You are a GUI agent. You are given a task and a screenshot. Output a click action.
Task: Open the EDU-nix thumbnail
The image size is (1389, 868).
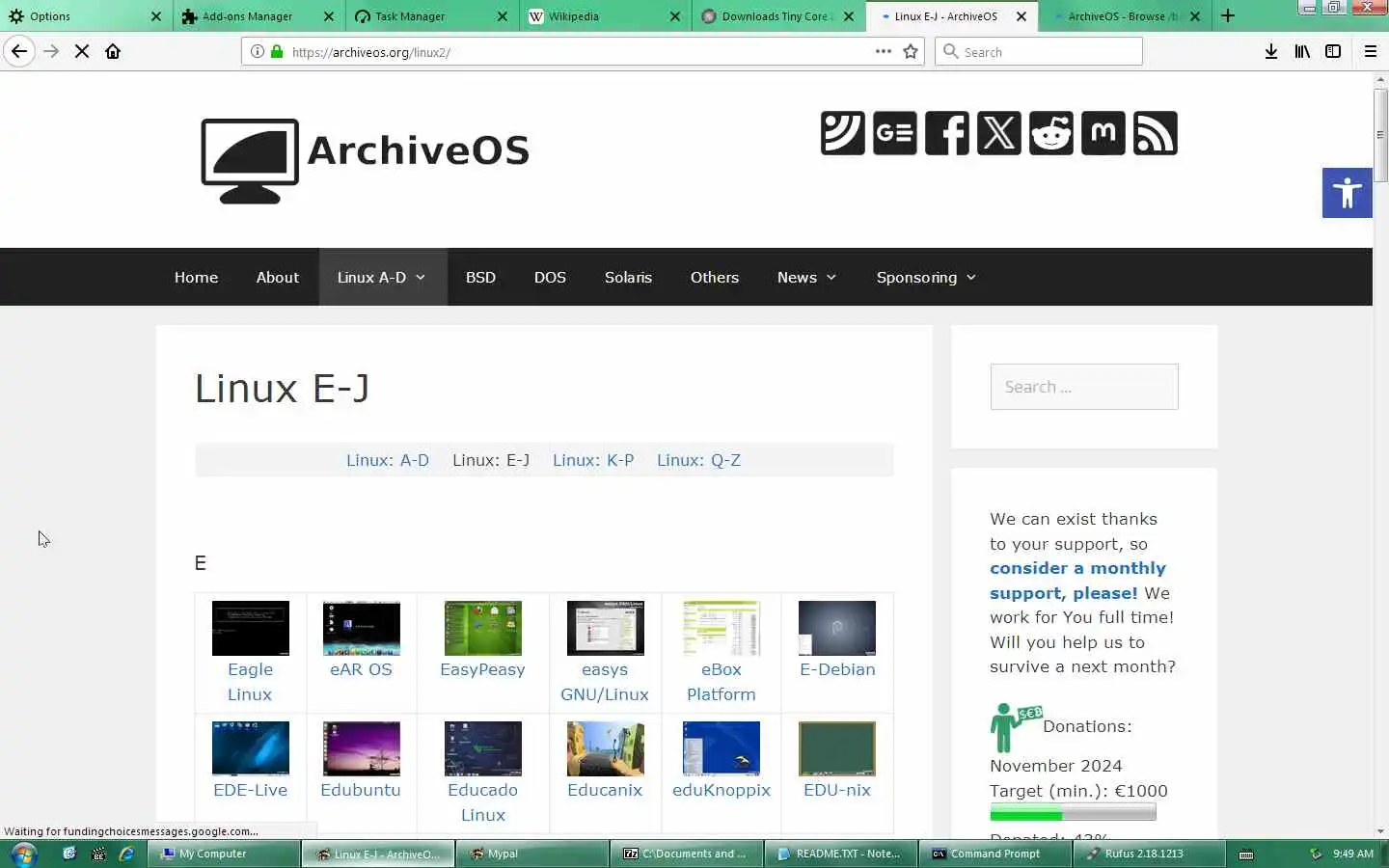(837, 748)
